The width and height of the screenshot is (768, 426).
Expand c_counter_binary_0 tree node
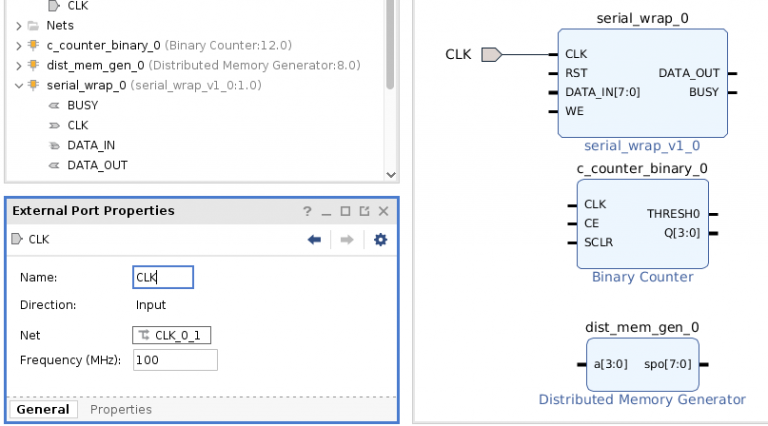tap(19, 45)
